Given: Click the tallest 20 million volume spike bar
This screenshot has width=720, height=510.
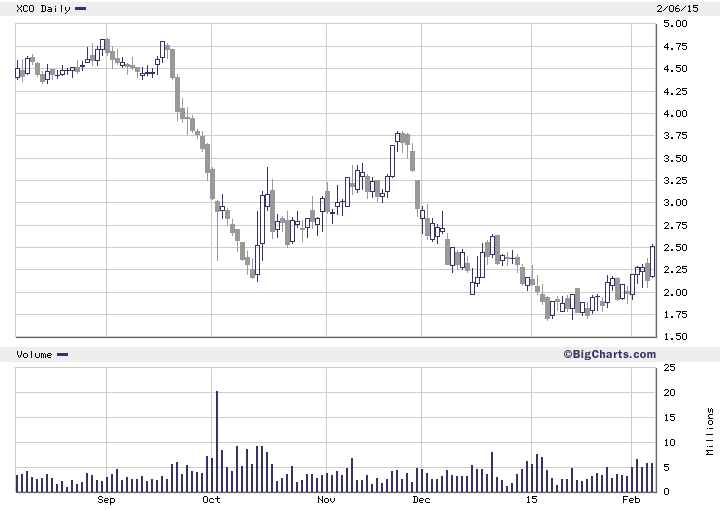Looking at the screenshot, I should (x=217, y=442).
